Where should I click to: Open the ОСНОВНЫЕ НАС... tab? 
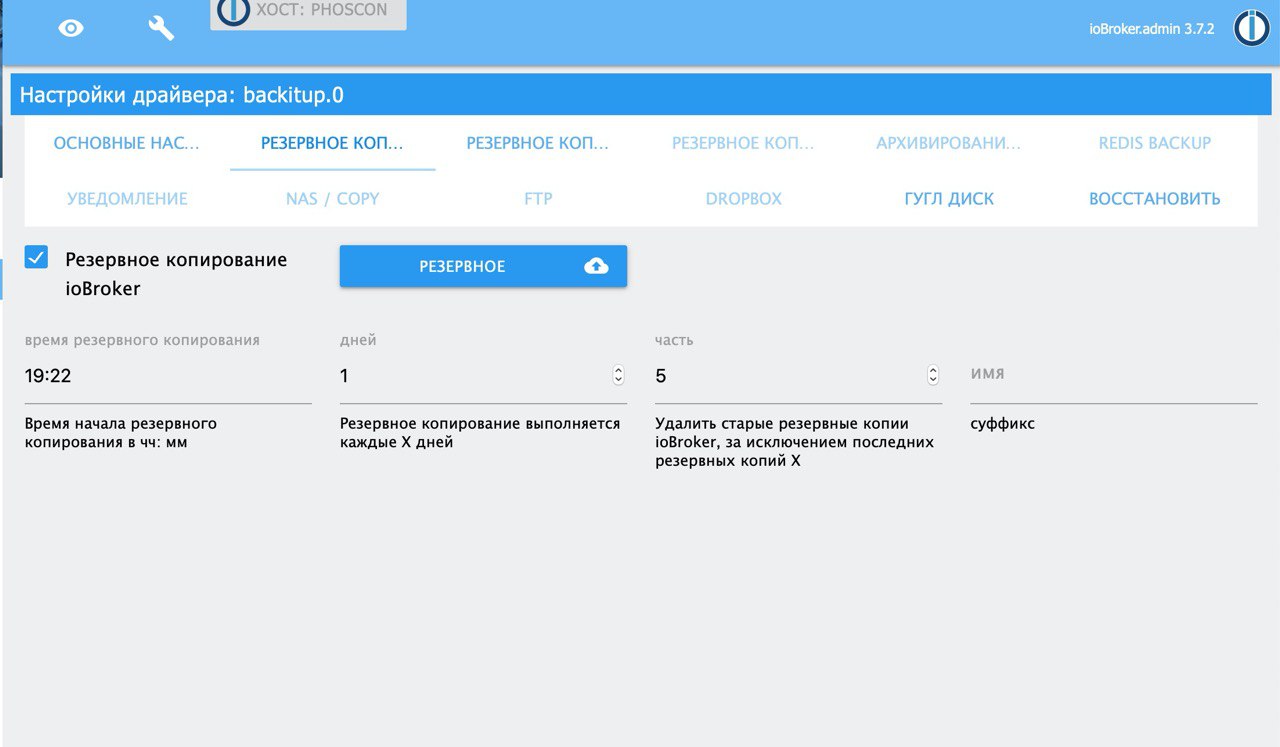[127, 143]
